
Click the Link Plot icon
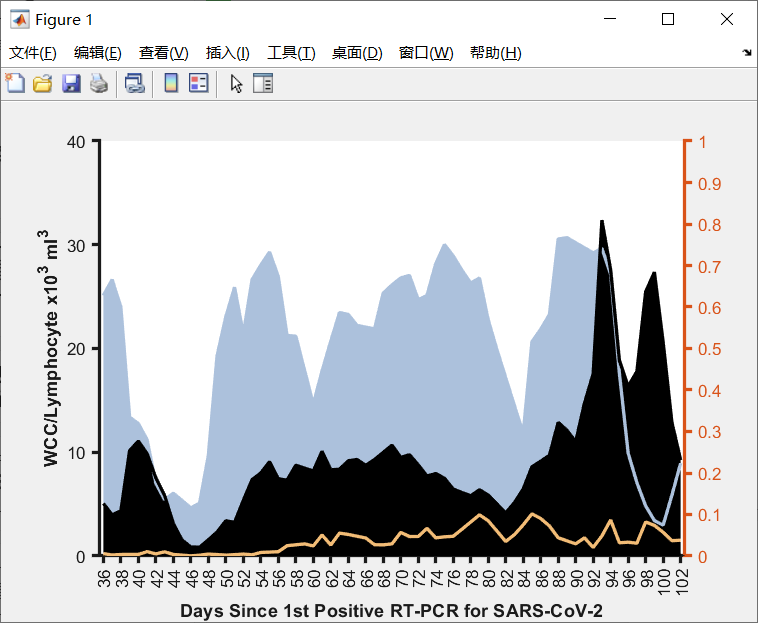pyautogui.click(x=134, y=84)
